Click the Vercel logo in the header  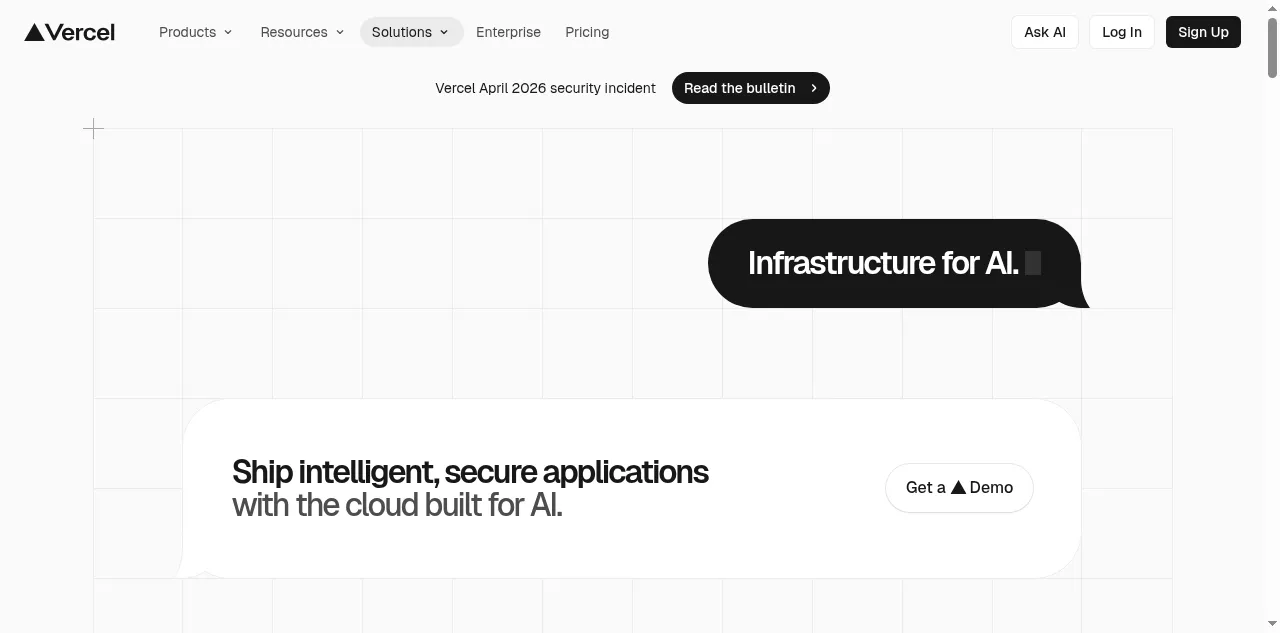[x=70, y=32]
